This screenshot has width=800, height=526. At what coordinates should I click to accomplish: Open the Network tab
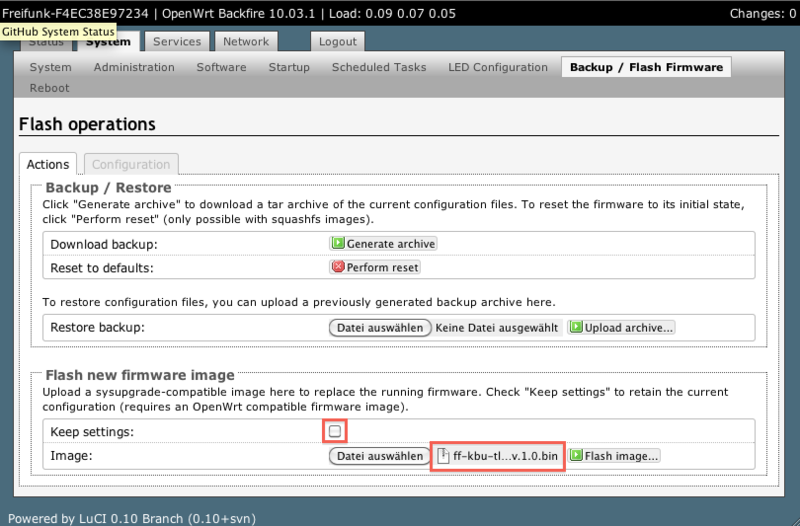(245, 42)
